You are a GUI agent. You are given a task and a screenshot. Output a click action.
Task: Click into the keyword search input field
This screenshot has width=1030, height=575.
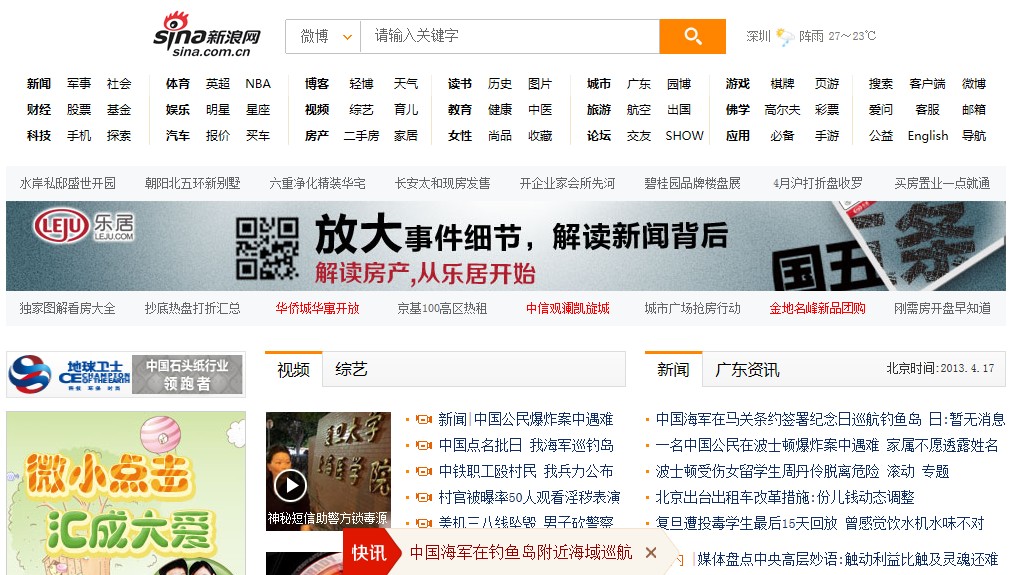510,37
